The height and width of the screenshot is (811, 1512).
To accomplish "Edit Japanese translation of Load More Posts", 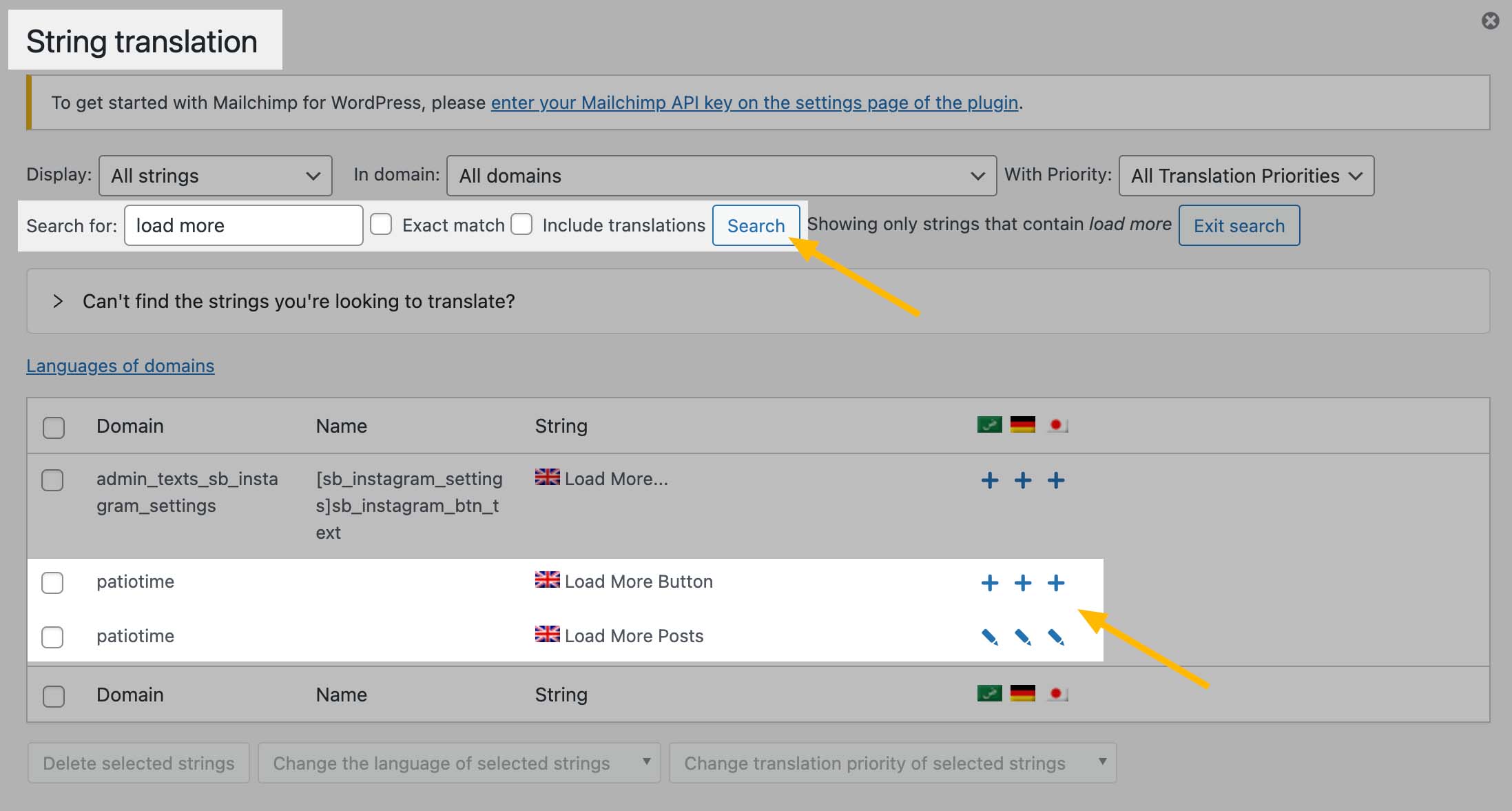I will (1055, 637).
